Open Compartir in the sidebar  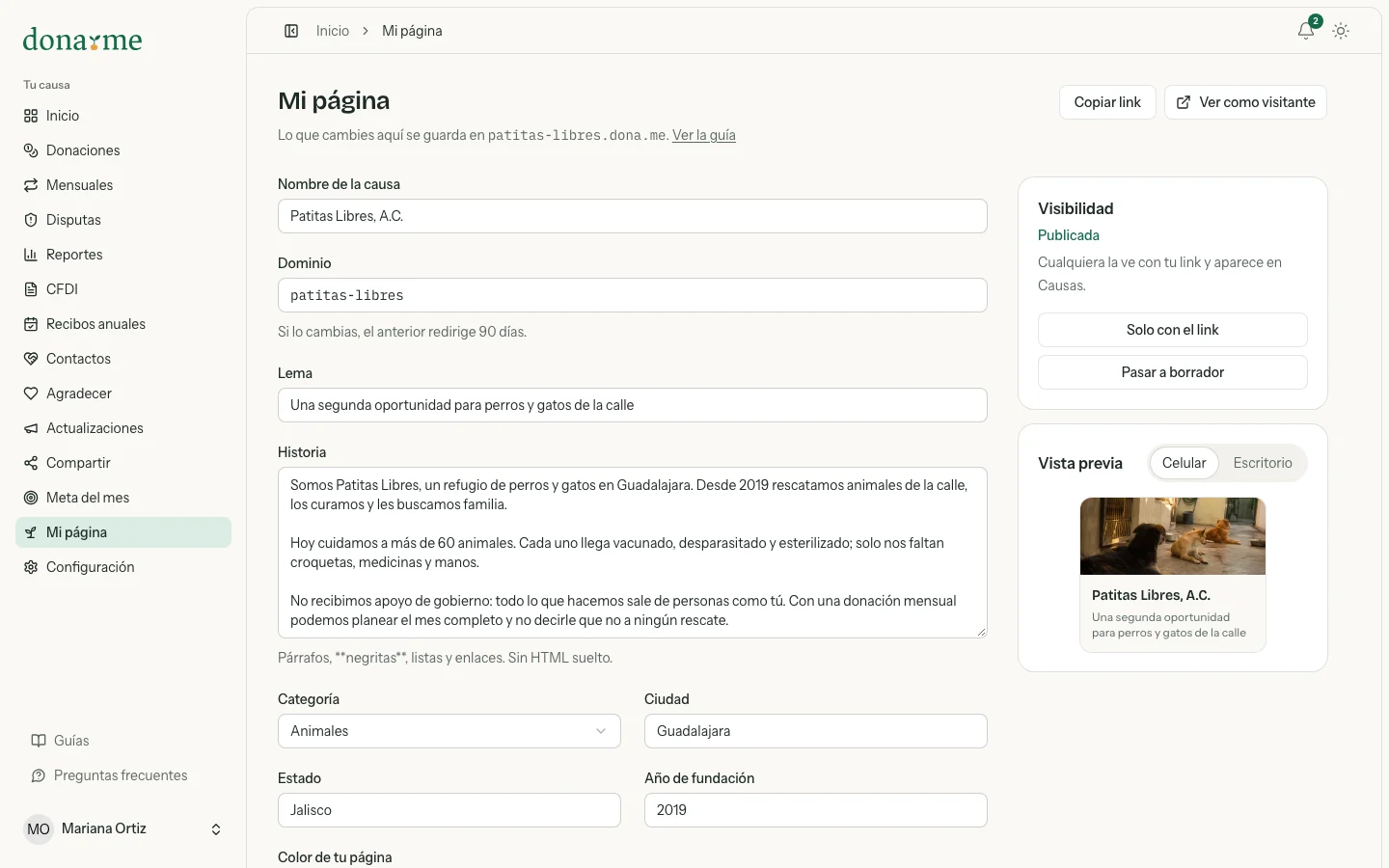pyautogui.click(x=123, y=463)
